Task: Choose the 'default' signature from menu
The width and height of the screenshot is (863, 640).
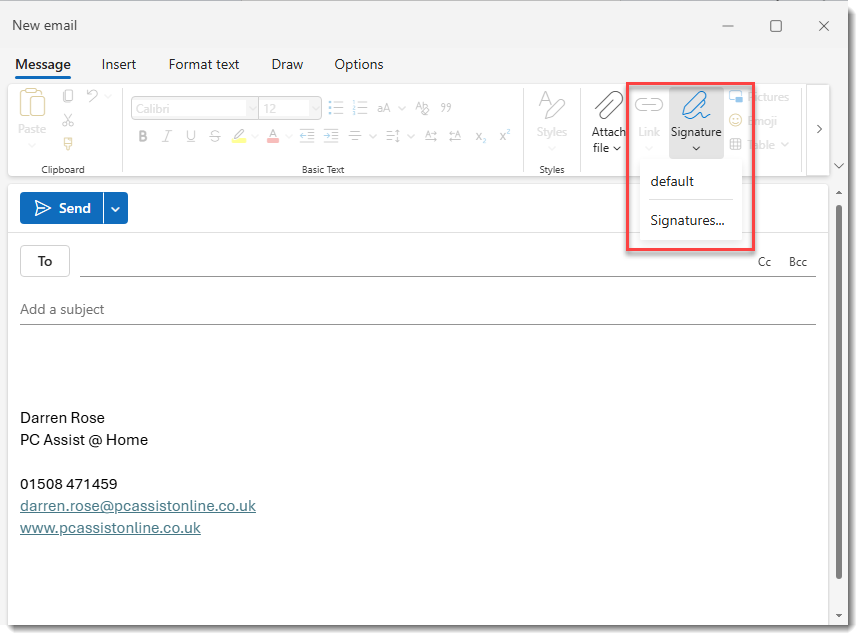Action: (672, 182)
